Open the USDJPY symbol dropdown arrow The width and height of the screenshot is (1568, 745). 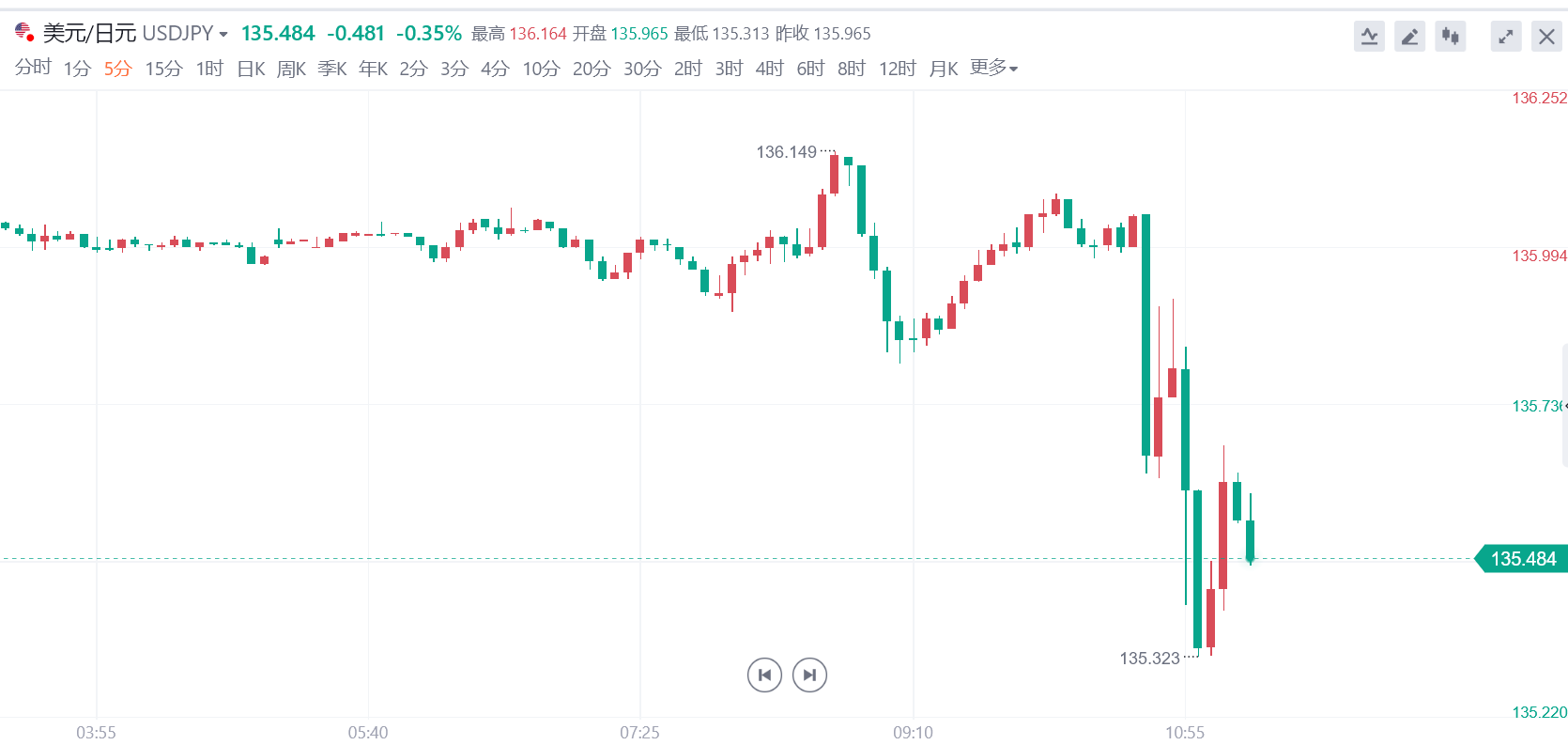[x=223, y=35]
